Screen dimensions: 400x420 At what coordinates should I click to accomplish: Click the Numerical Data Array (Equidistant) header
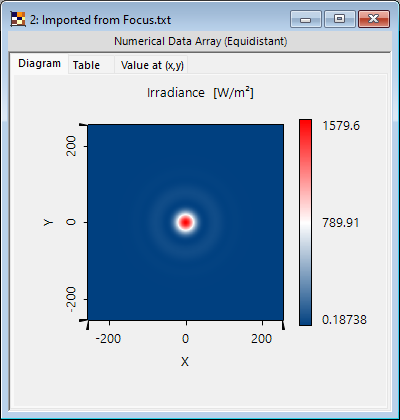200,41
